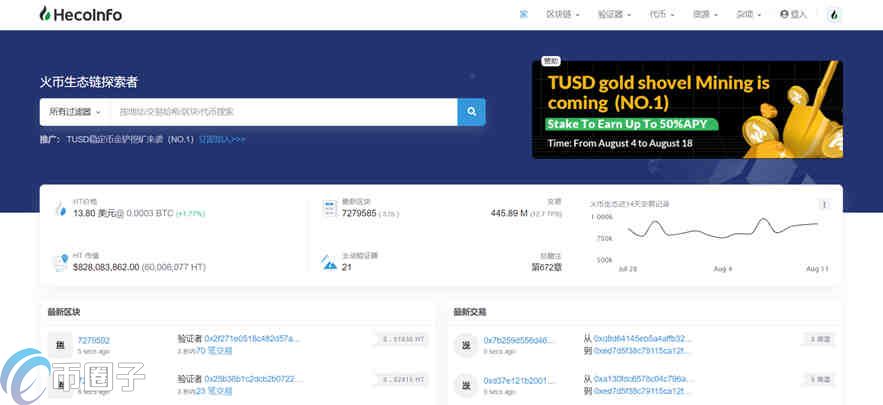Image resolution: width=883 pixels, height=405 pixels.
Task: Click the HT price flame icon
Action: click(61, 210)
